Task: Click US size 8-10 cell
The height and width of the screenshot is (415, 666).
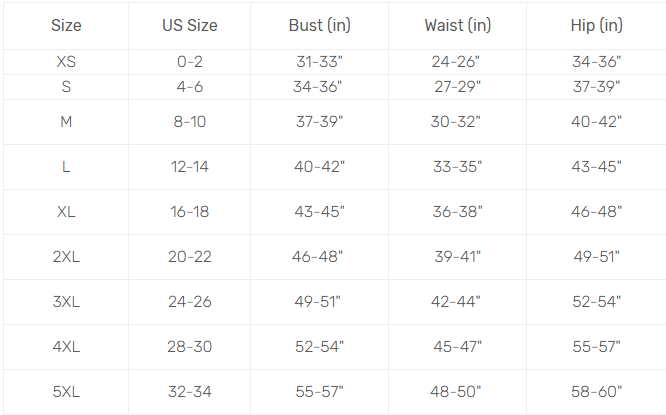Action: pos(189,122)
